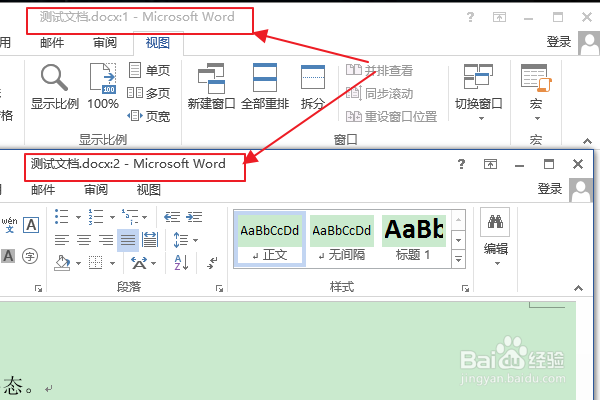
Task: Open ribbon display options in docx:2 window
Action: (491, 164)
